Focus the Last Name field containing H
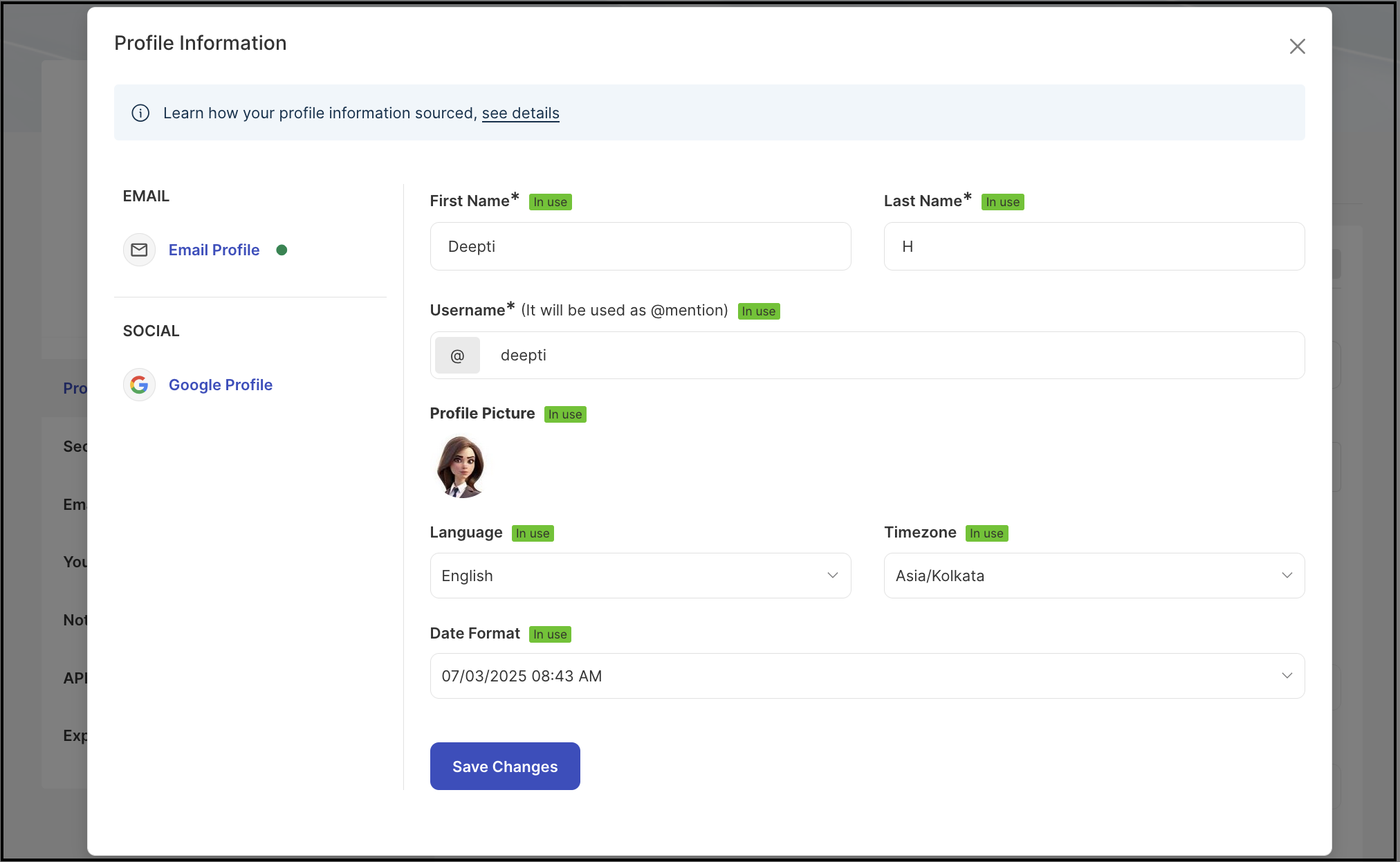 coord(1094,246)
